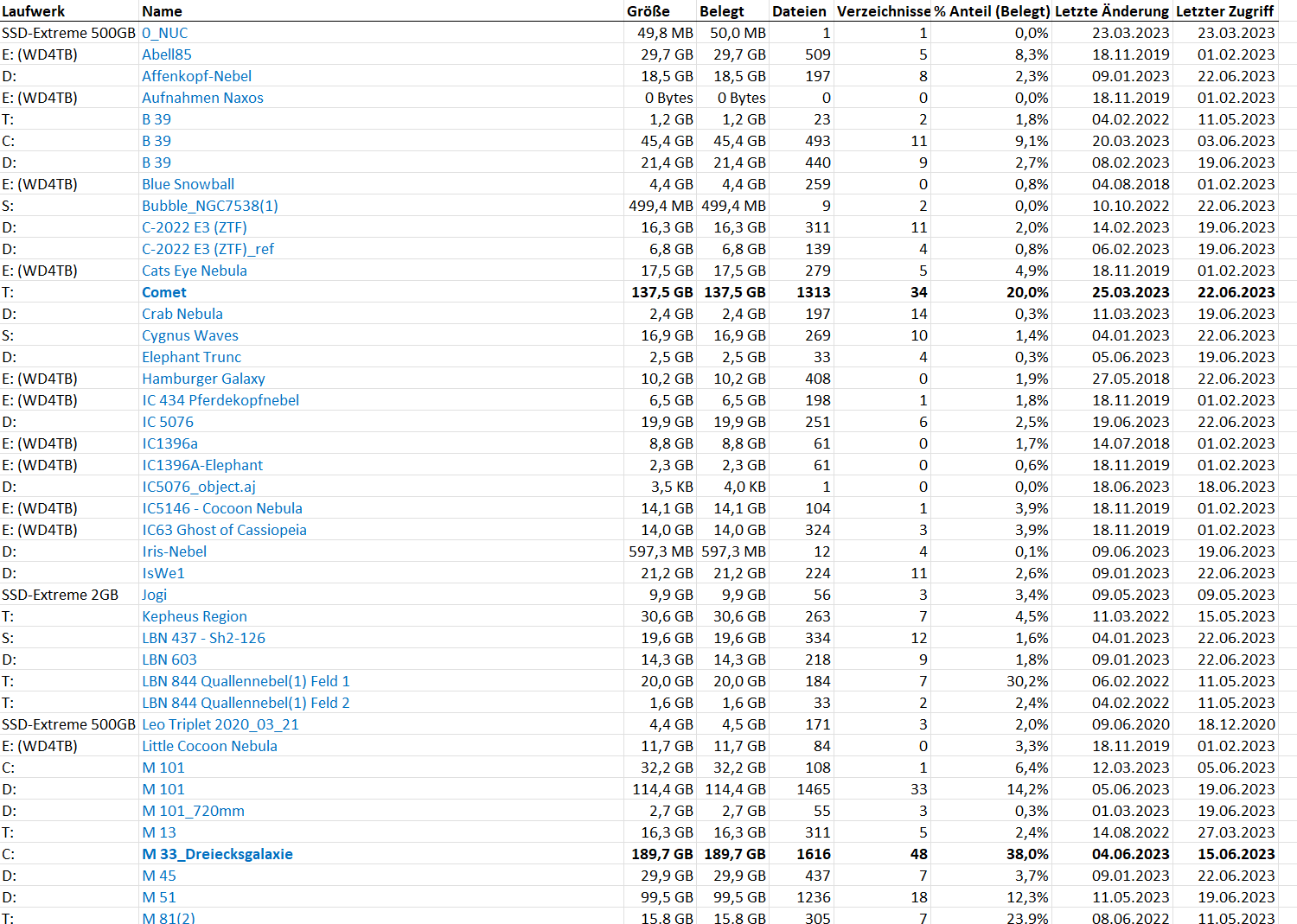
Task: Select the Blue Snowball link
Action: [188, 184]
